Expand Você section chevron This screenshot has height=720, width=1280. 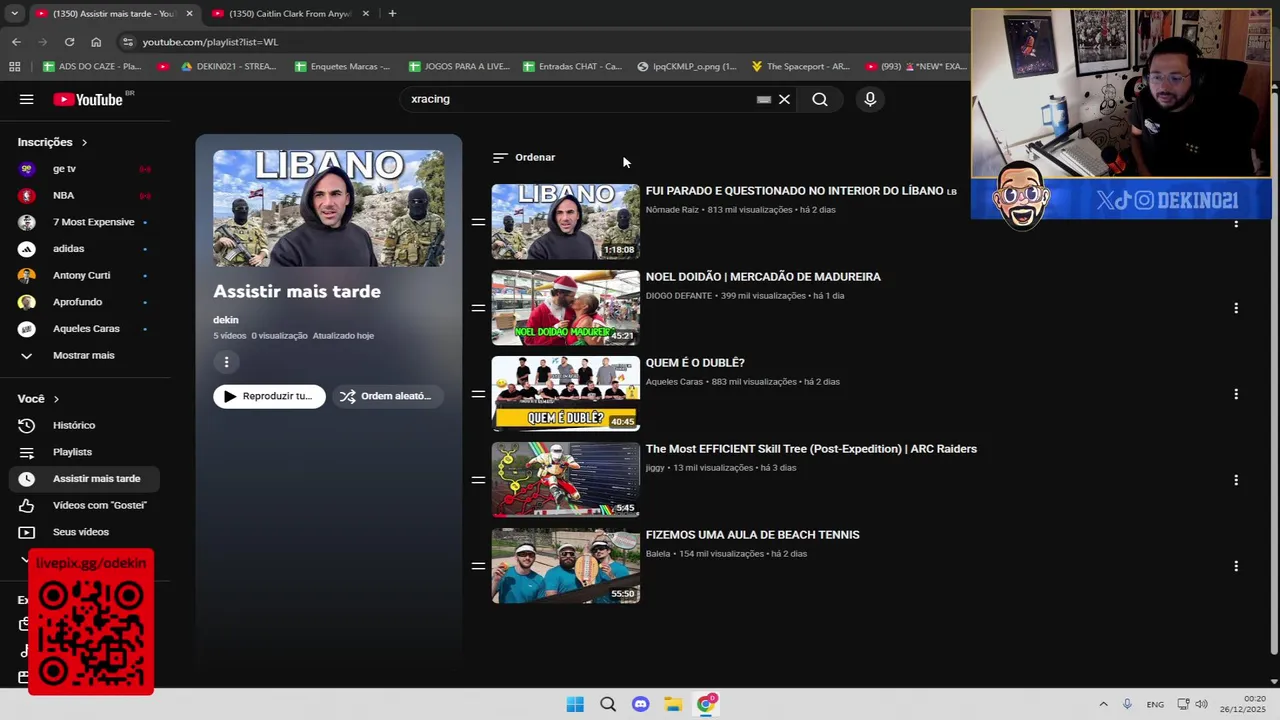(56, 399)
